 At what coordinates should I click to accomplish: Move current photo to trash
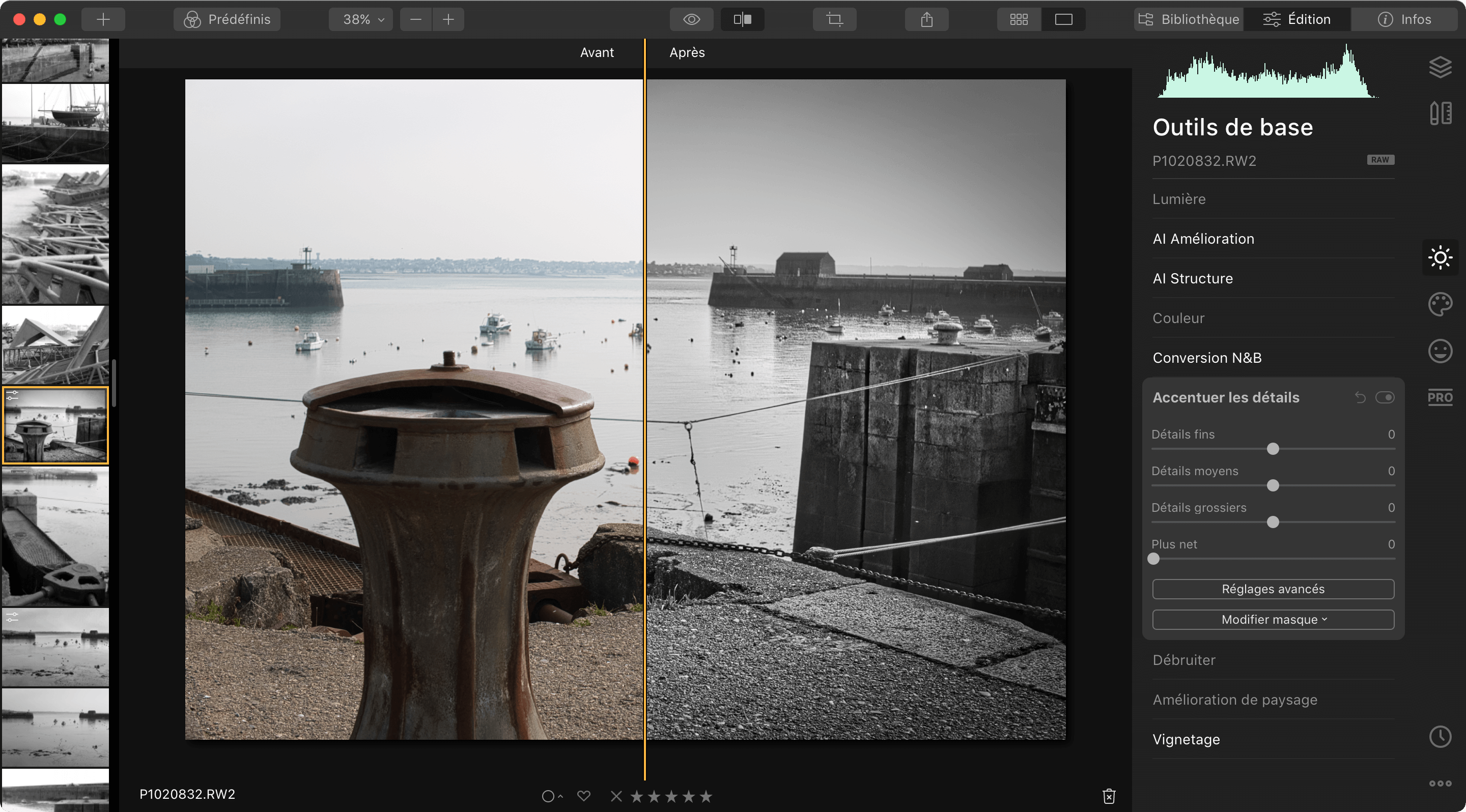click(1109, 796)
